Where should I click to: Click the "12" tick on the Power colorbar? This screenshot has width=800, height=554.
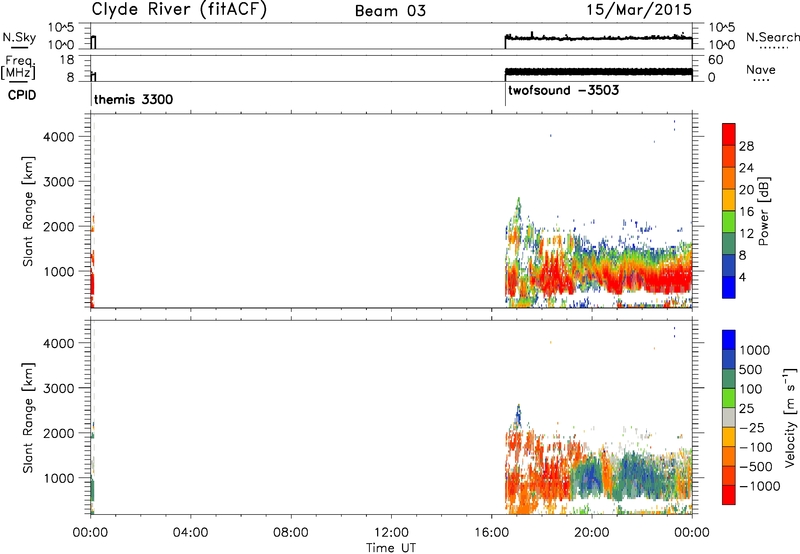tap(746, 233)
